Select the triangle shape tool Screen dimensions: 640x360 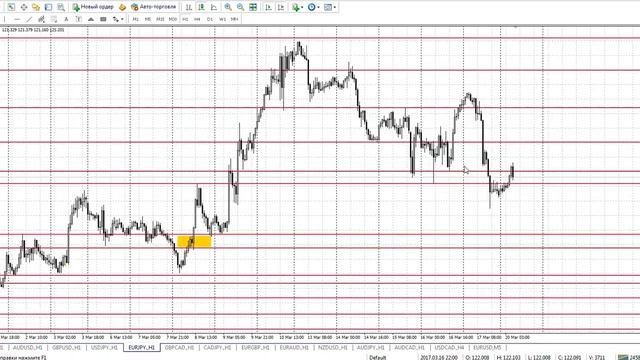pos(91,19)
